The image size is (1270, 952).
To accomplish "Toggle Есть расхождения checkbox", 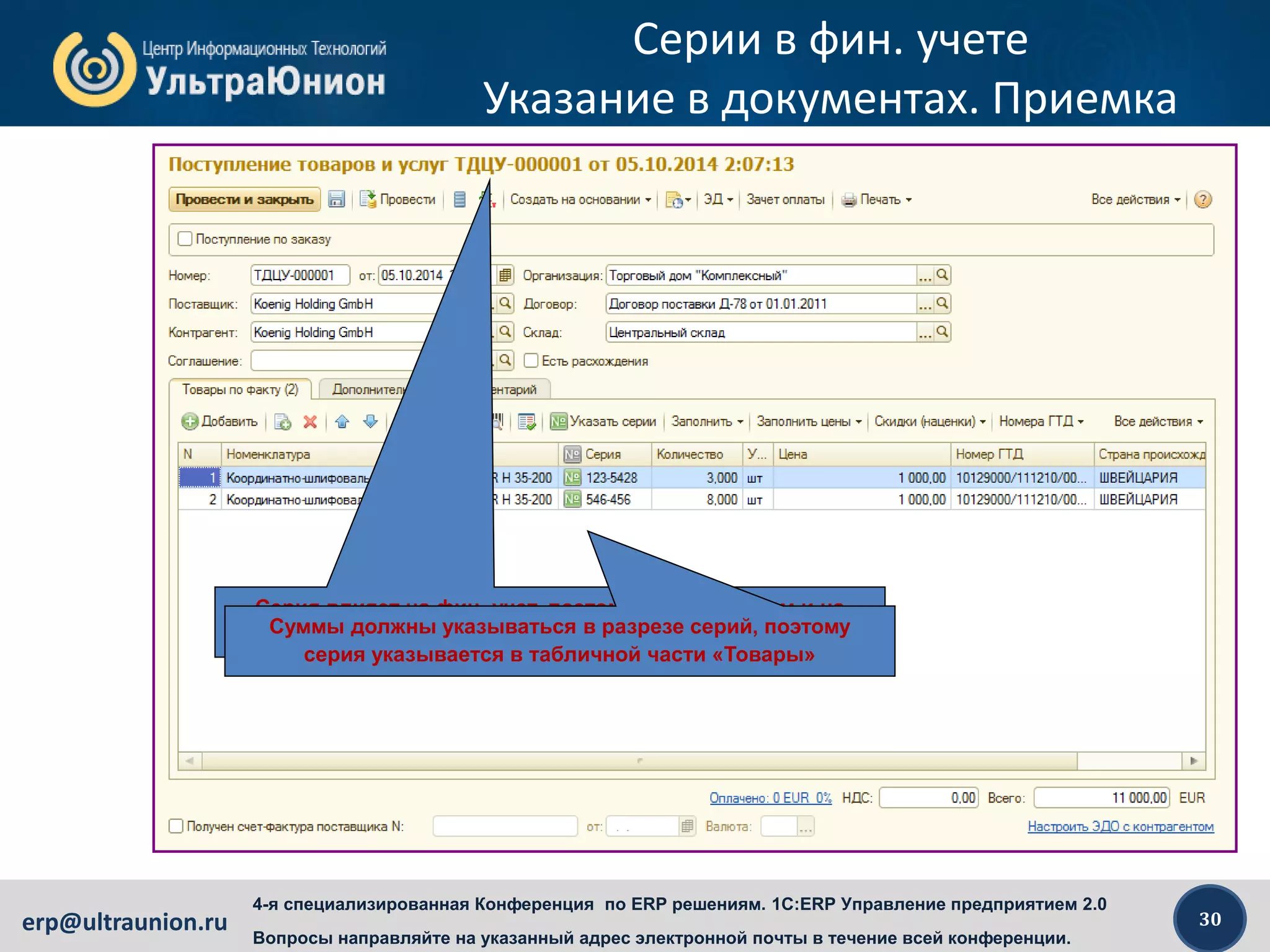I will 531,360.
